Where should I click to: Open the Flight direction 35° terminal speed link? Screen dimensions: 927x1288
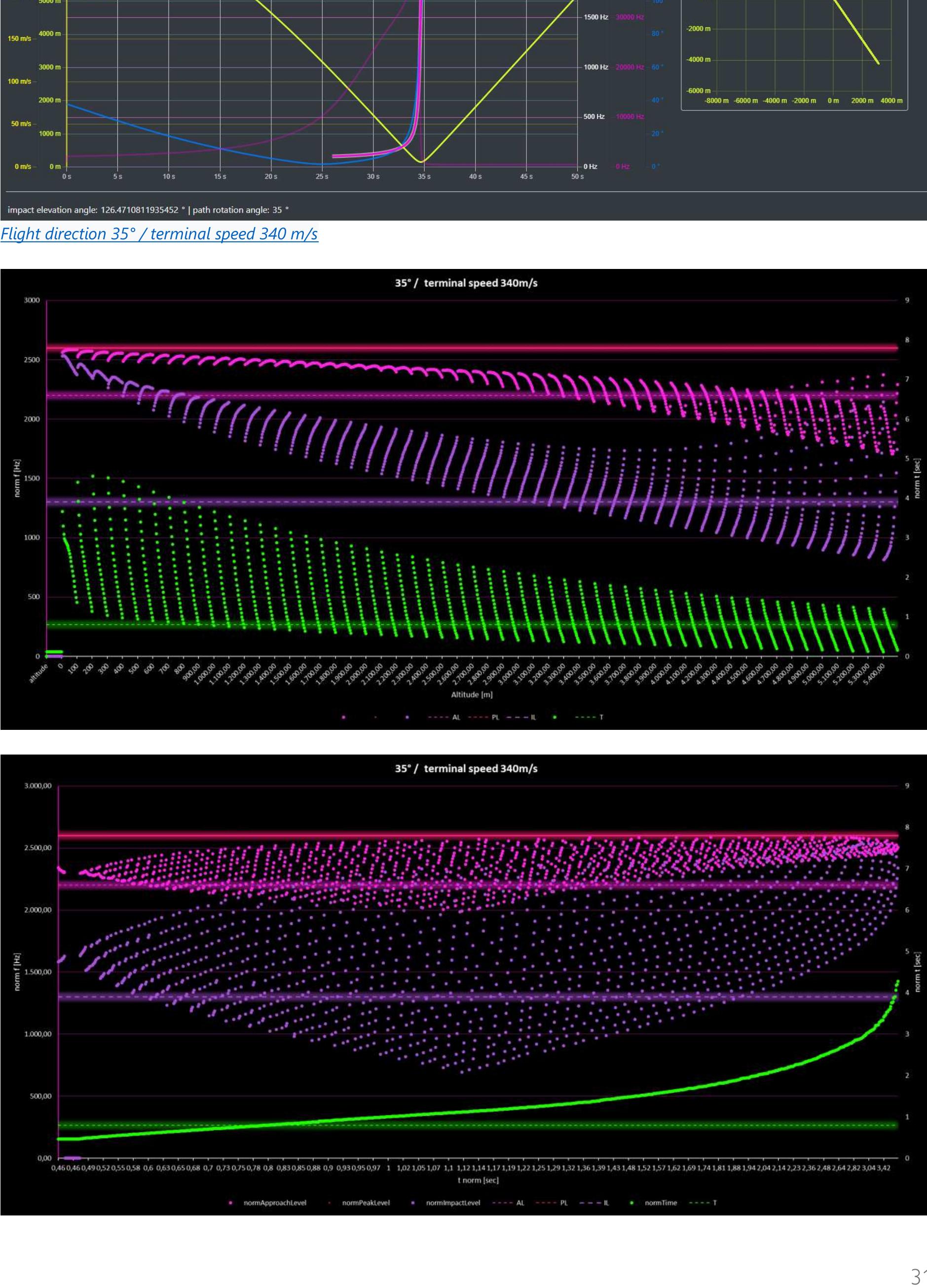[x=159, y=234]
